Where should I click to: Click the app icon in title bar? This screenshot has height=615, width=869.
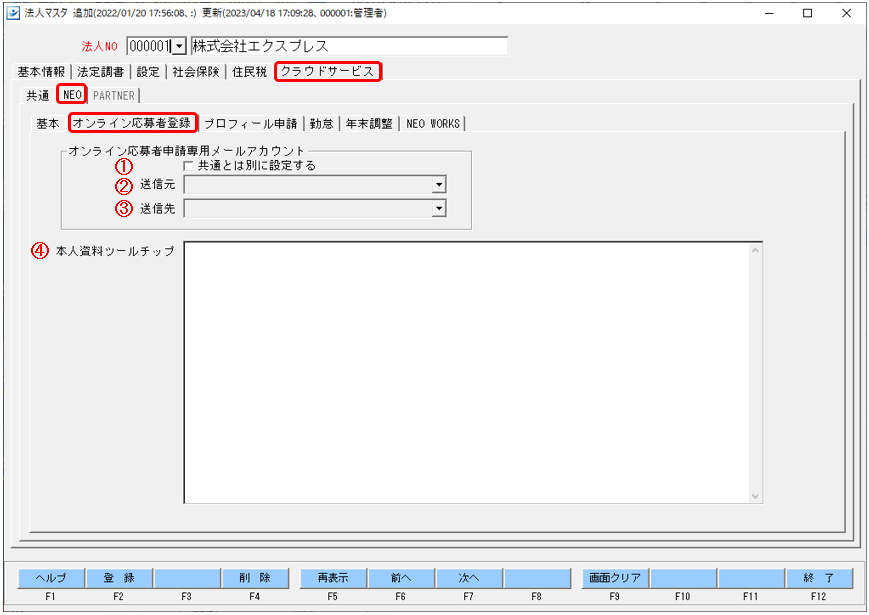[x=13, y=13]
